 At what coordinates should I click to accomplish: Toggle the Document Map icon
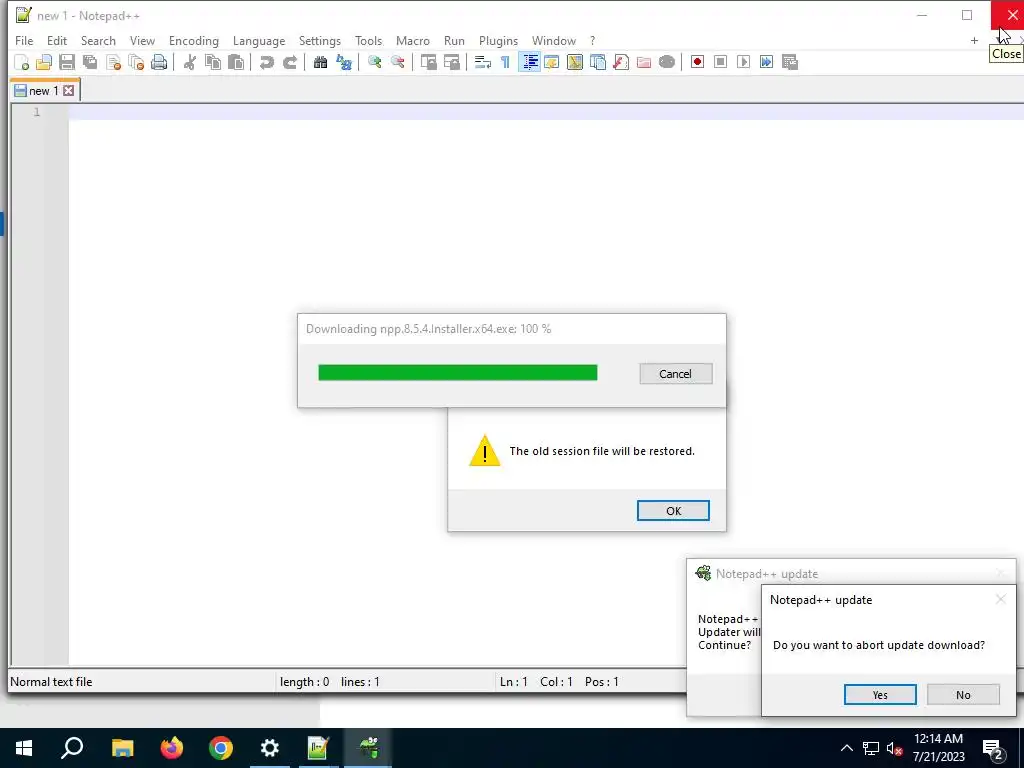click(575, 62)
